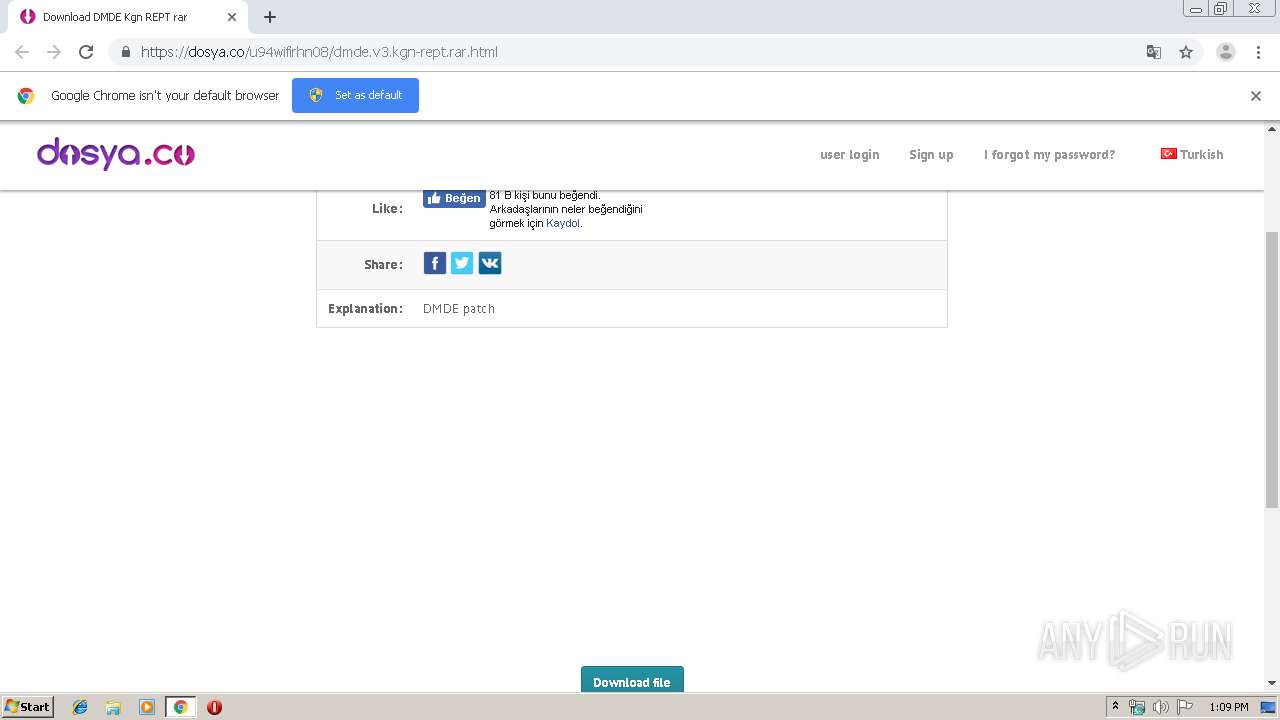
Task: Bookmark this page with the star icon
Action: [1186, 52]
